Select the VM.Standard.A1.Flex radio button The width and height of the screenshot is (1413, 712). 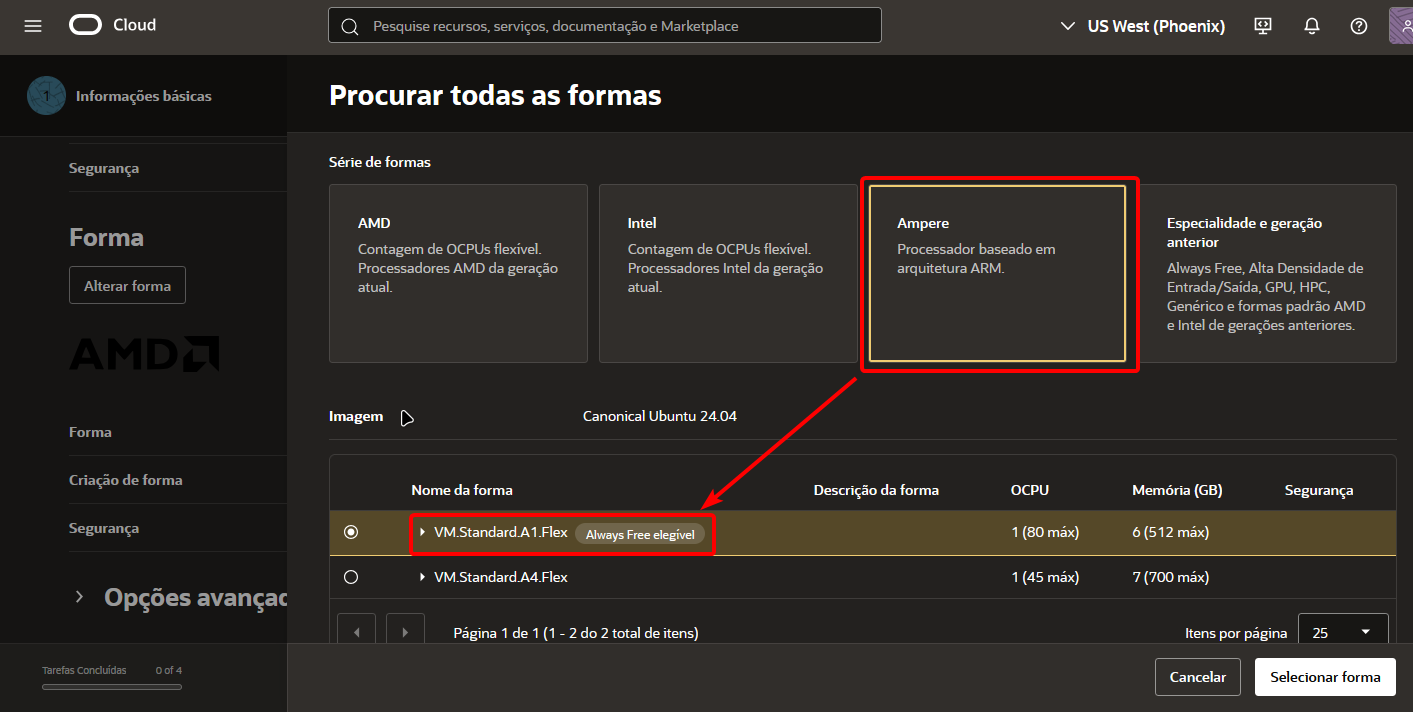350,532
